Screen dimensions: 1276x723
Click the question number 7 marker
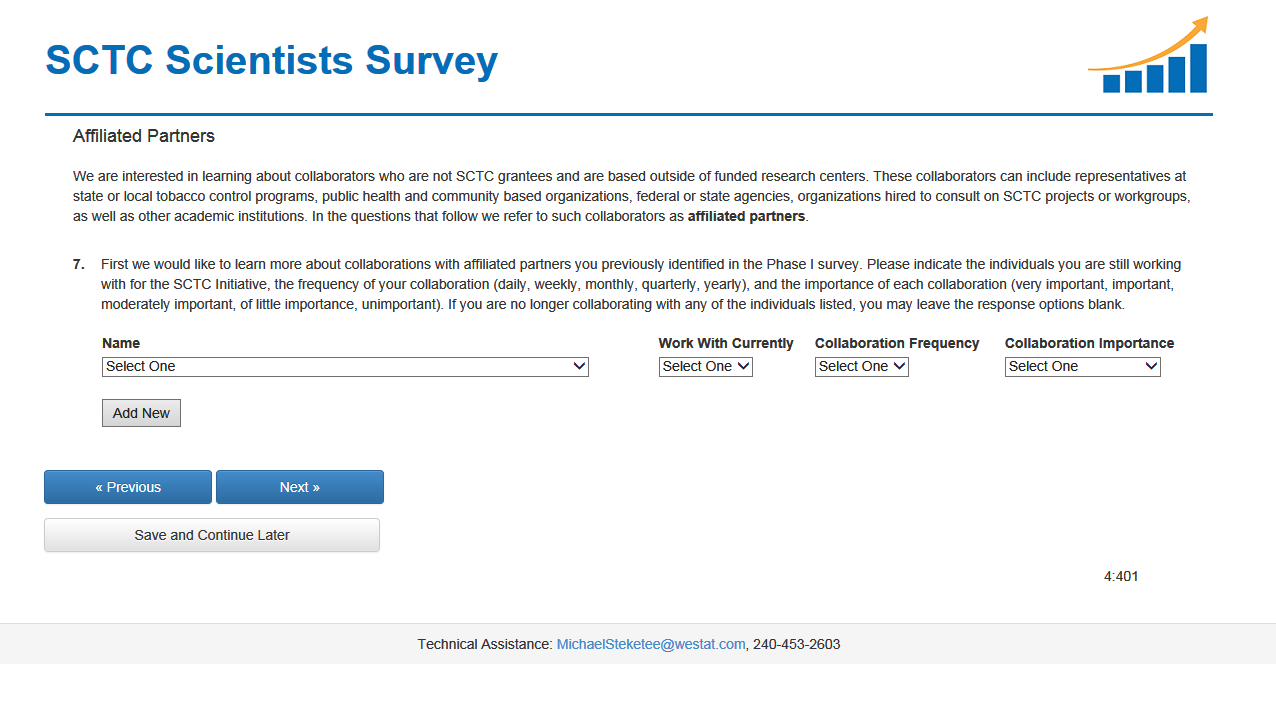click(79, 265)
